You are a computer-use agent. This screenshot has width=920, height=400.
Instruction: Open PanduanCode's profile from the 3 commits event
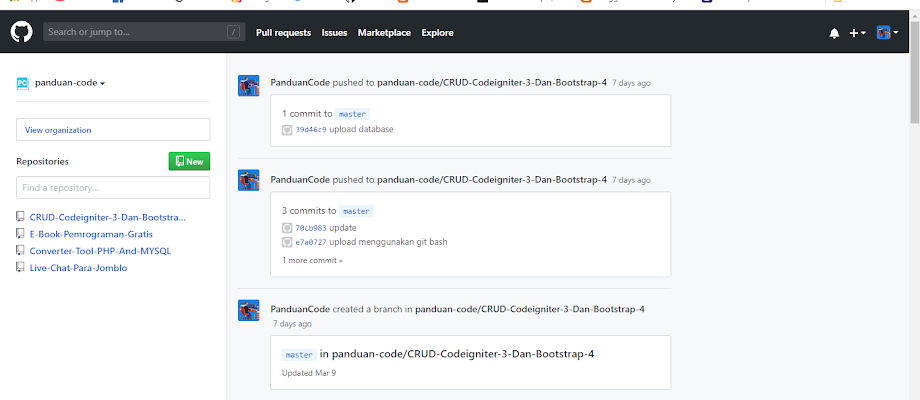(300, 179)
